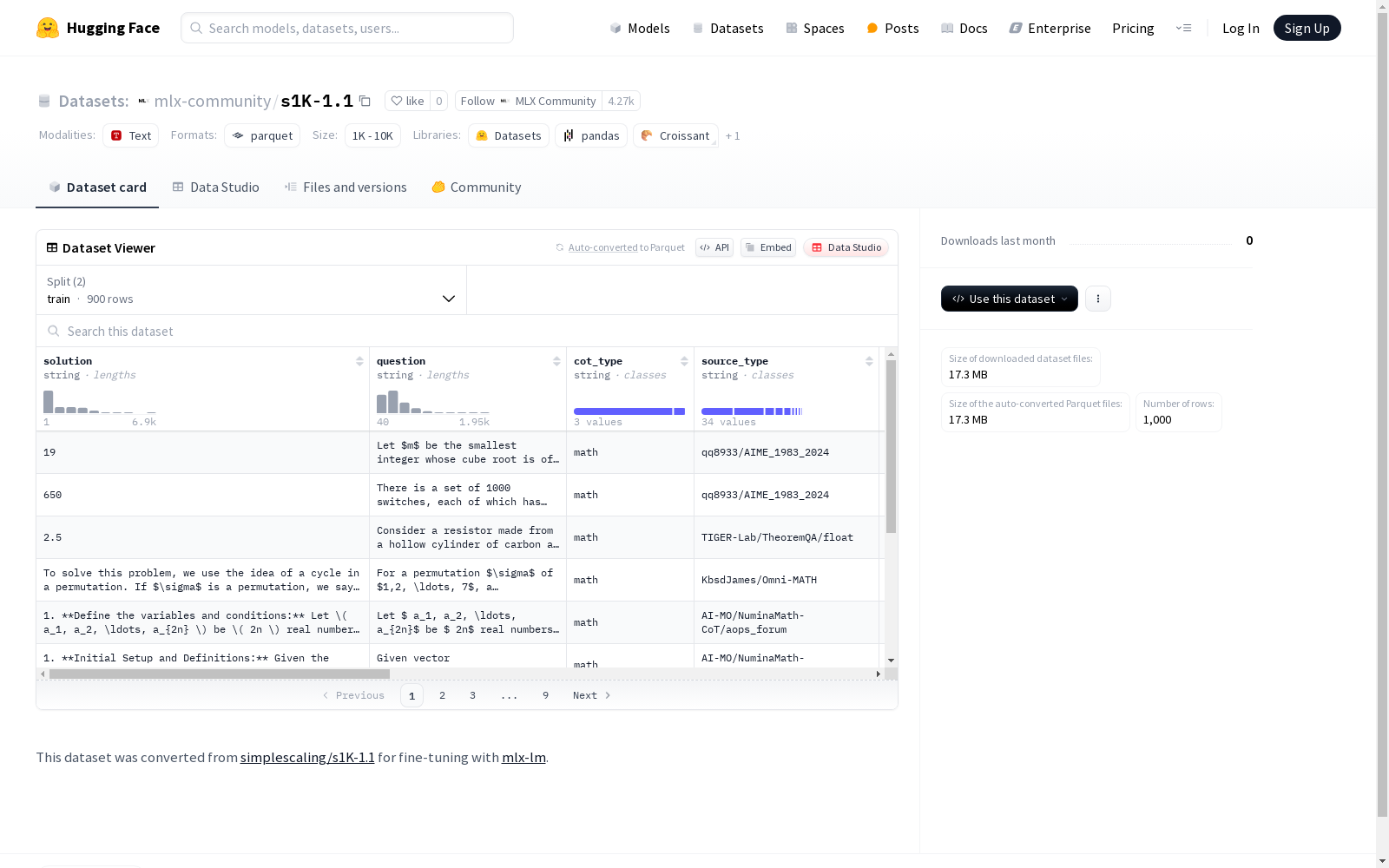Switch to Files and versions tab
This screenshot has height=868, width=1389.
pyautogui.click(x=346, y=187)
